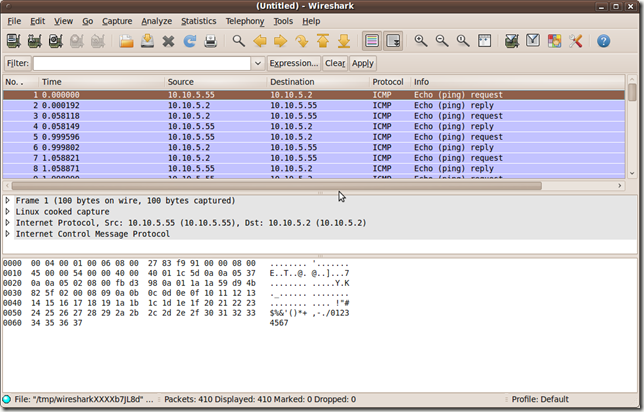Open the Help icon in toolbar

[x=603, y=41]
